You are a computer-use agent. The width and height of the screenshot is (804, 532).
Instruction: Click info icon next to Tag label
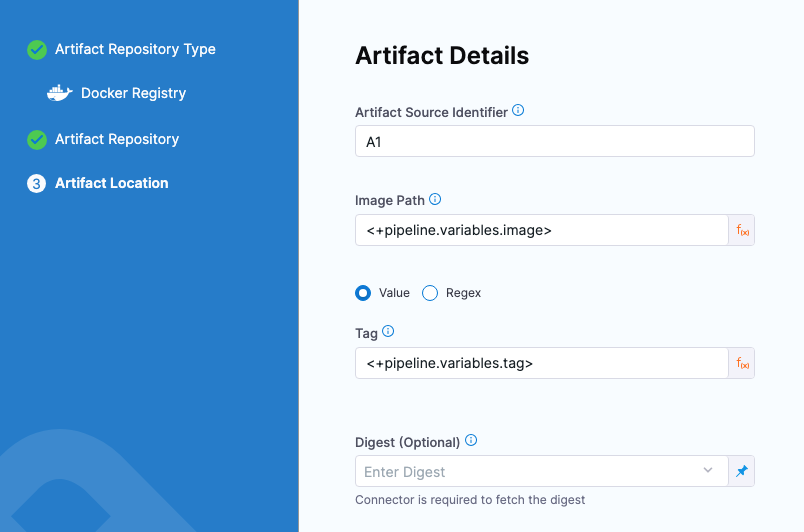(x=388, y=331)
